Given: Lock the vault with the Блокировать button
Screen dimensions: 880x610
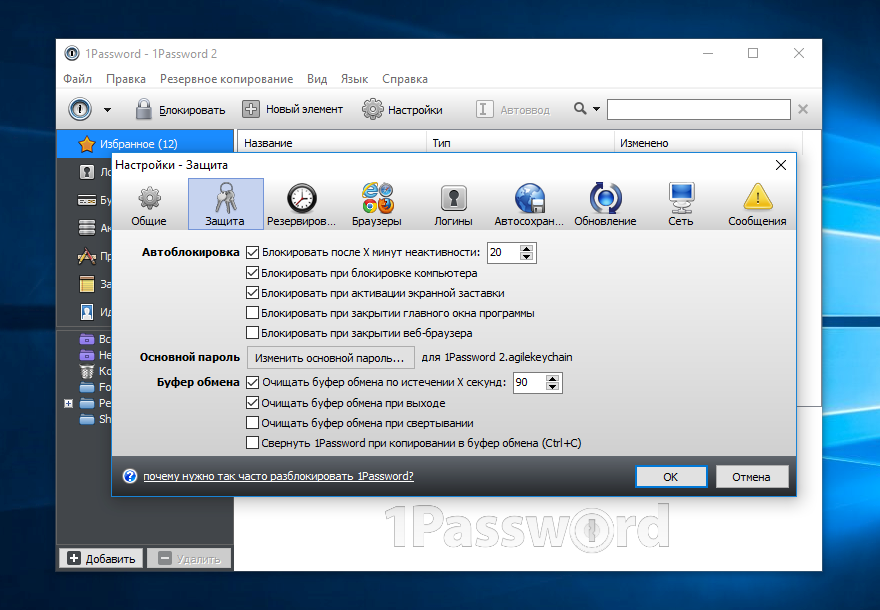Looking at the screenshot, I should click(x=180, y=109).
